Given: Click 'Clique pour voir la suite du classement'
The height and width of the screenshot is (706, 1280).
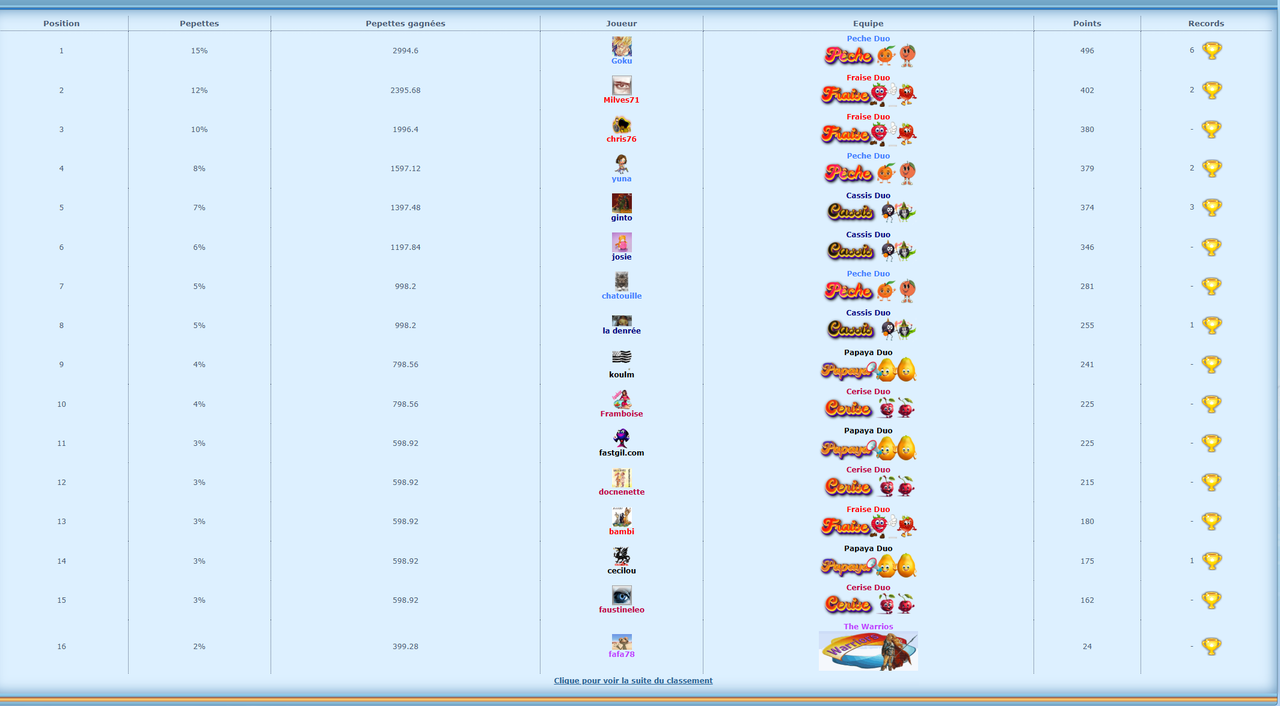Looking at the screenshot, I should point(633,681).
